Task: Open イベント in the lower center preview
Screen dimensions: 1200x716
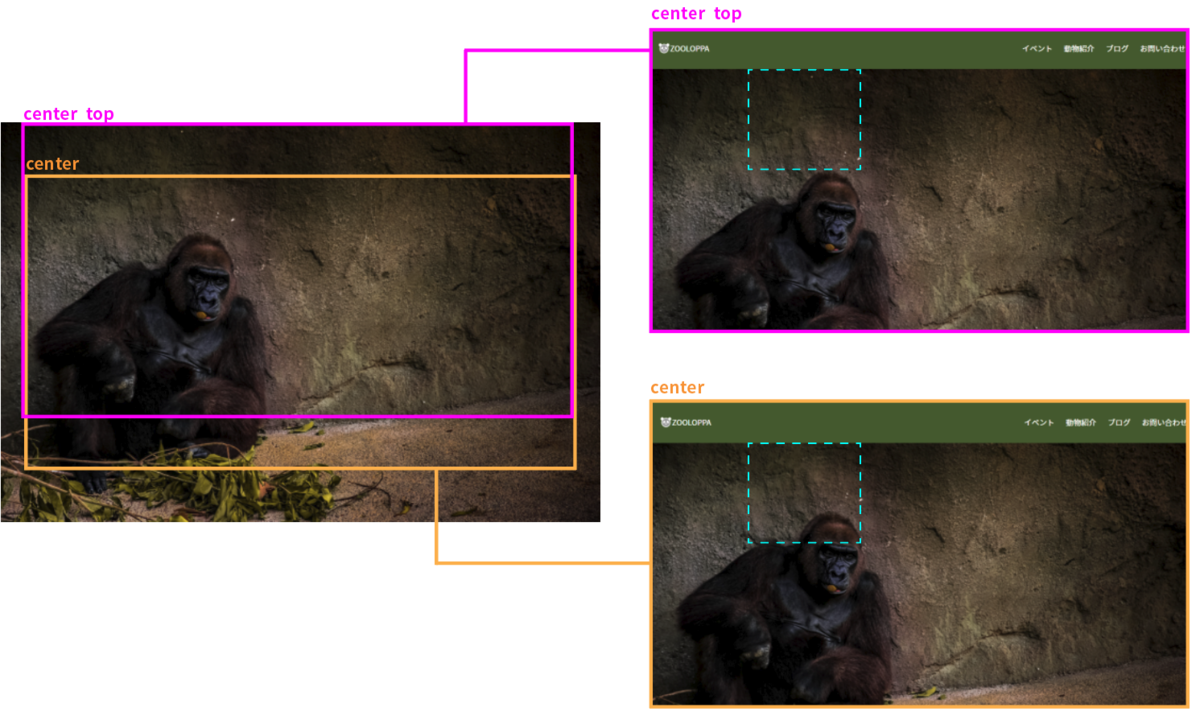Action: 1039,422
